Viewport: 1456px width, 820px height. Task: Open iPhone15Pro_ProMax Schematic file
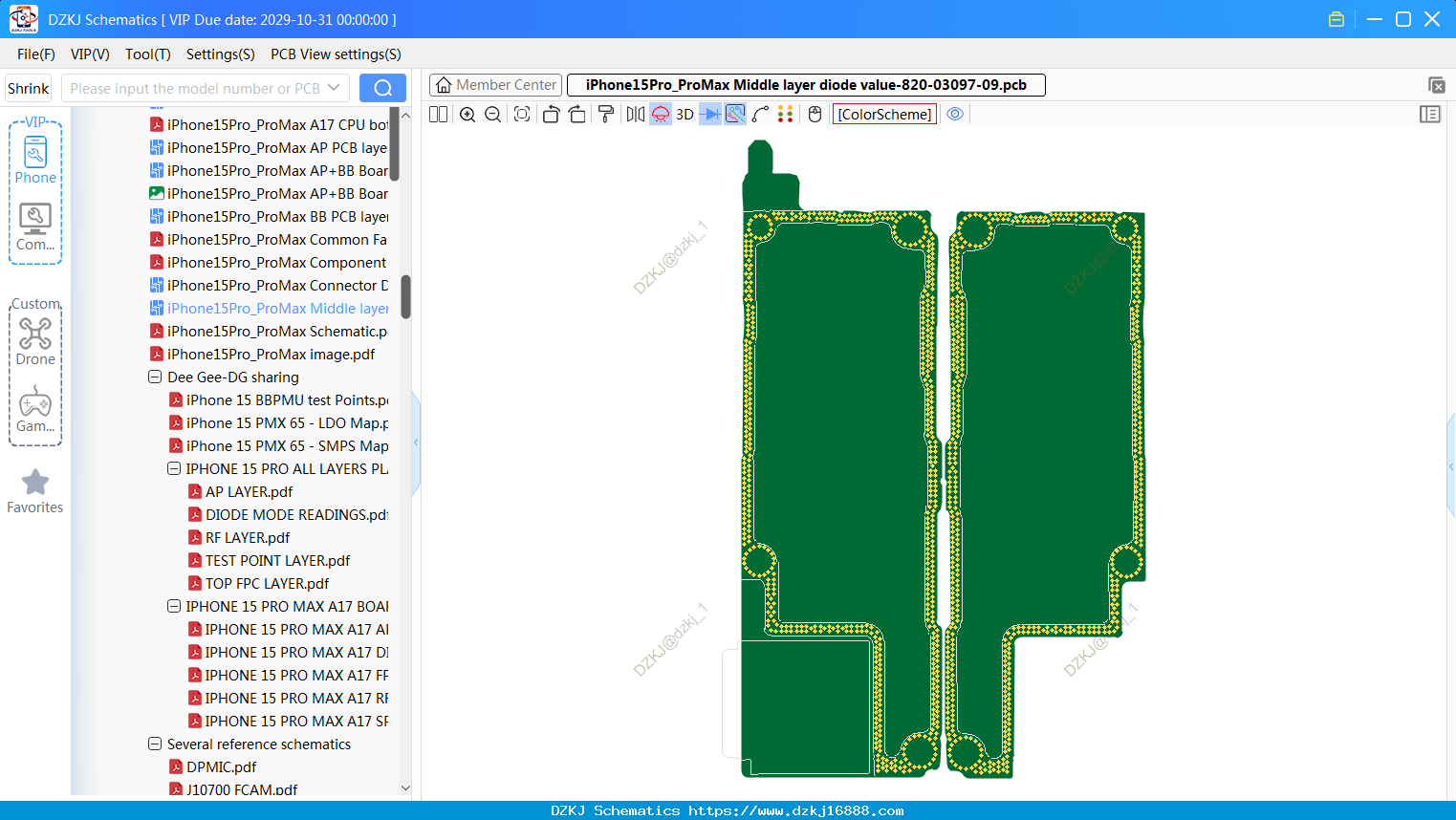click(x=269, y=331)
